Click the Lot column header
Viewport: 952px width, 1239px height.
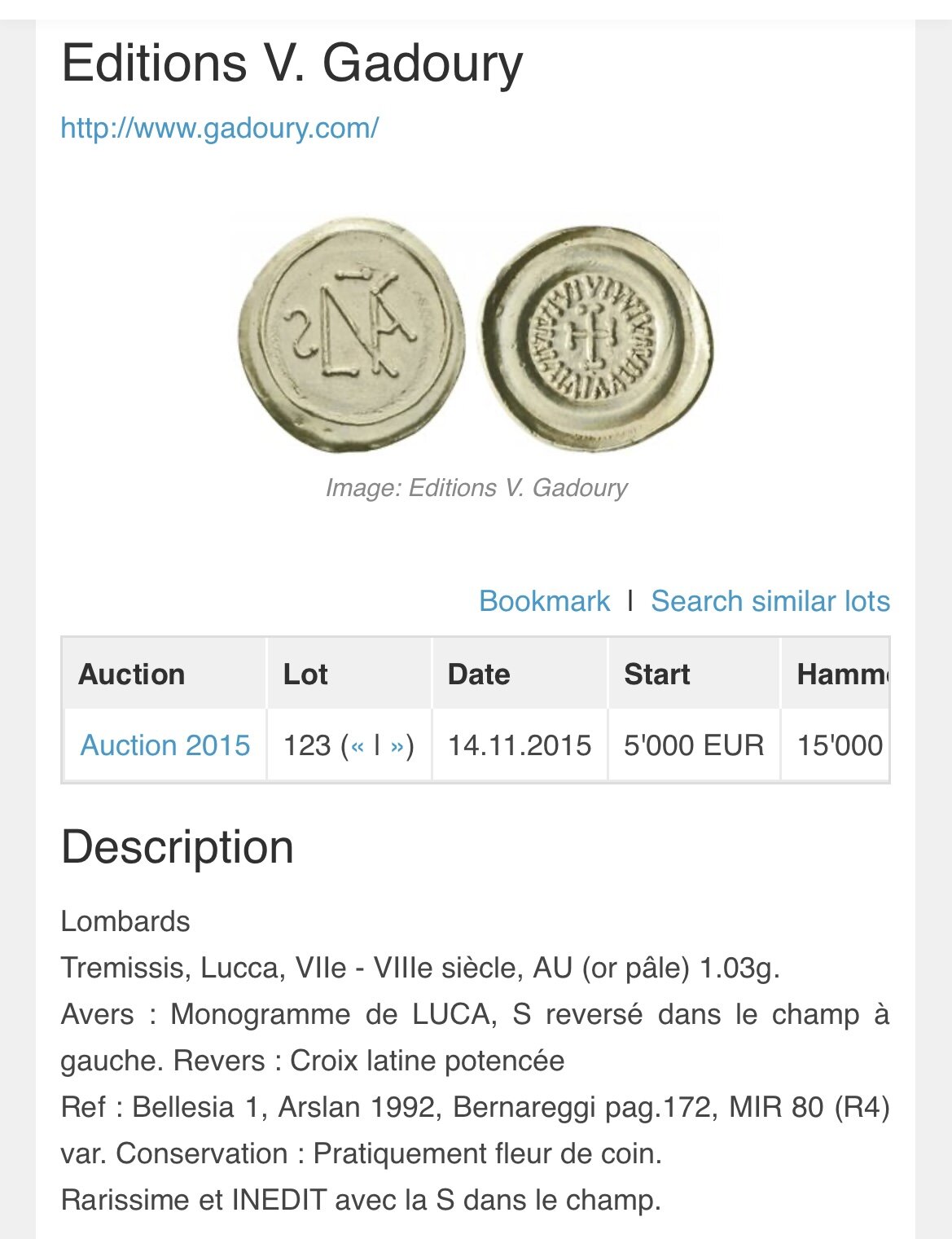pyautogui.click(x=305, y=674)
